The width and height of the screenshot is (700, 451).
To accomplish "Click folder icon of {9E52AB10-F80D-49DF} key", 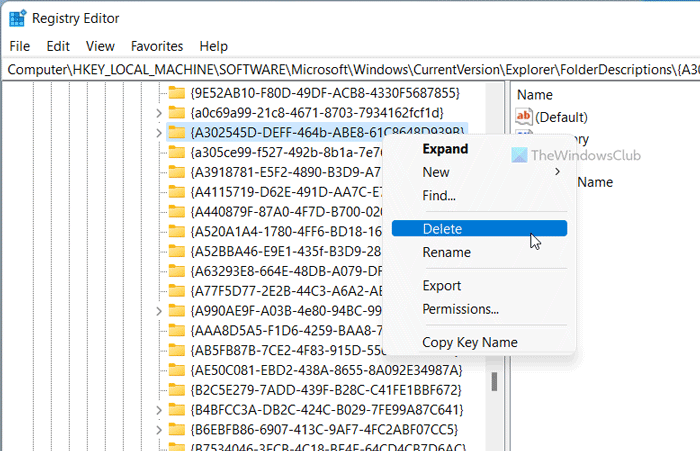I will click(177, 92).
